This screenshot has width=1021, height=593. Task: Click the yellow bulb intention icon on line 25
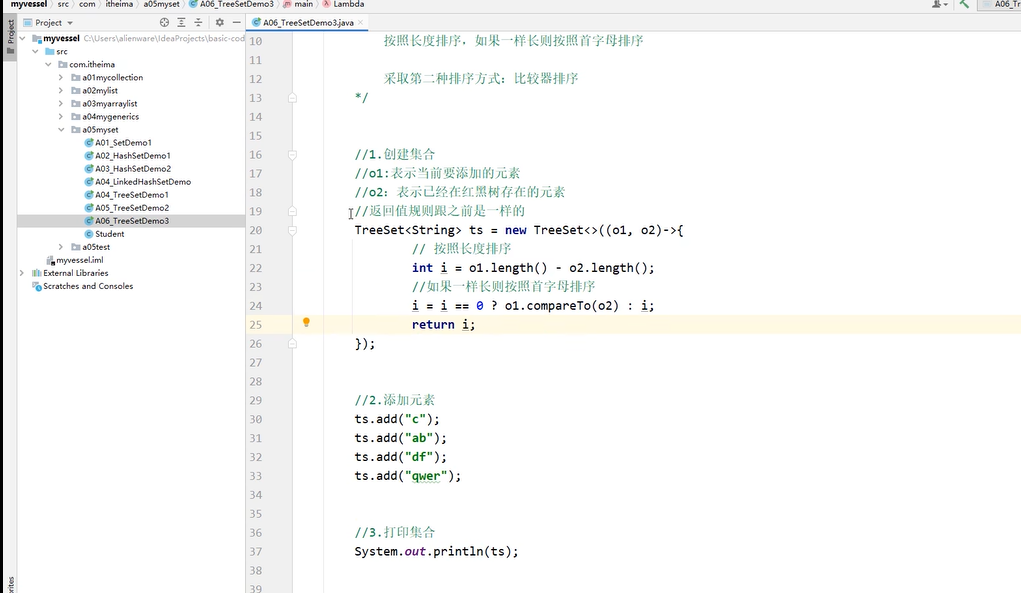click(306, 322)
